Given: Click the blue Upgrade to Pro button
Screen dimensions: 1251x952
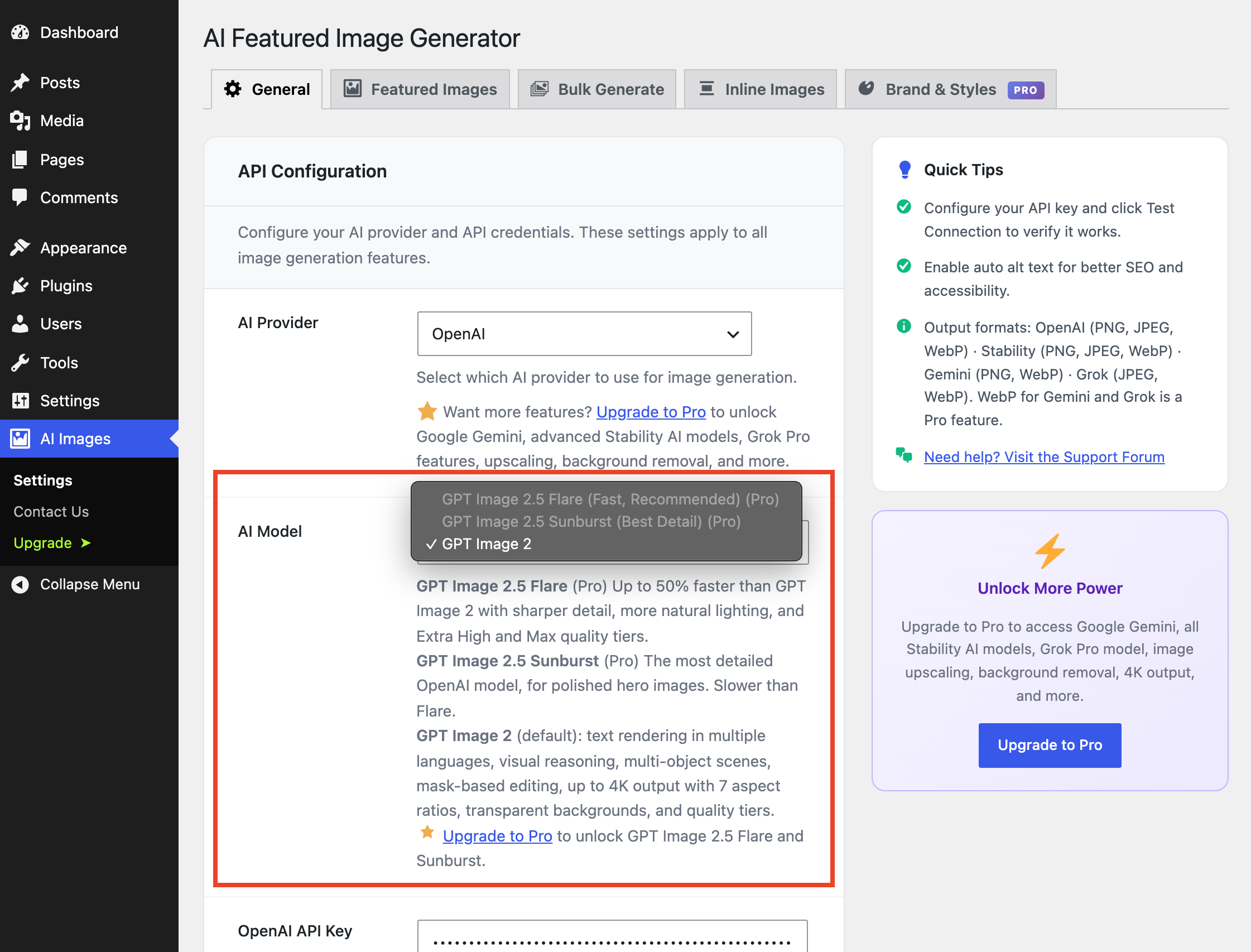Looking at the screenshot, I should click(1050, 745).
